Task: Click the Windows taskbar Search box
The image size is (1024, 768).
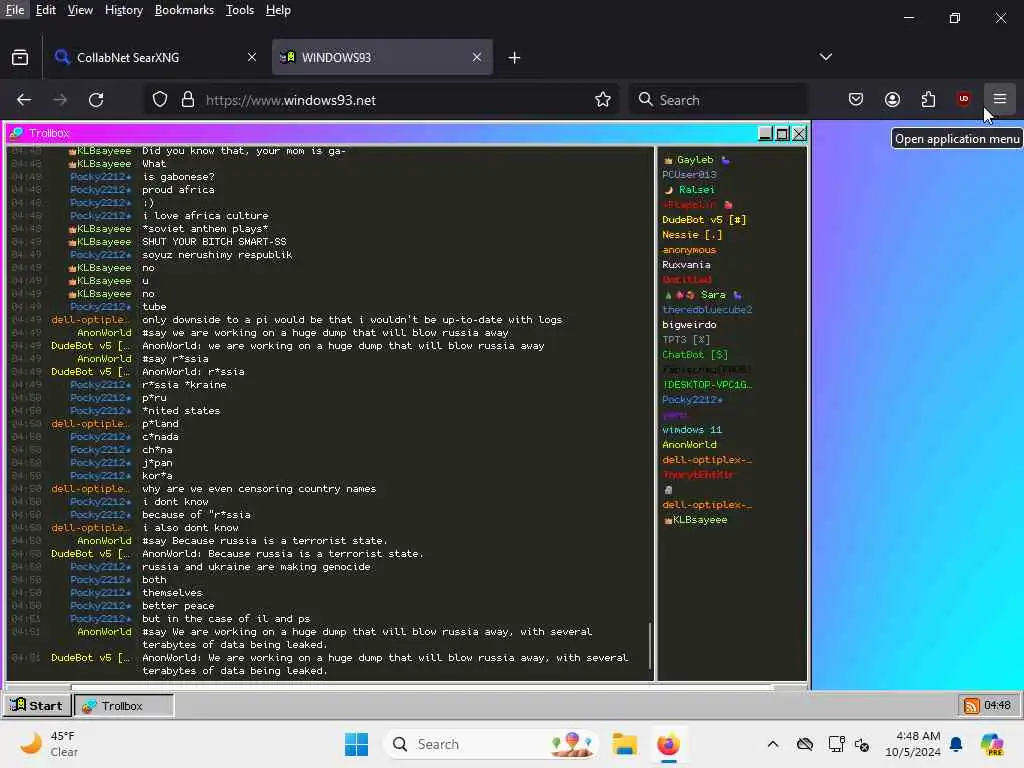Action: (490, 744)
